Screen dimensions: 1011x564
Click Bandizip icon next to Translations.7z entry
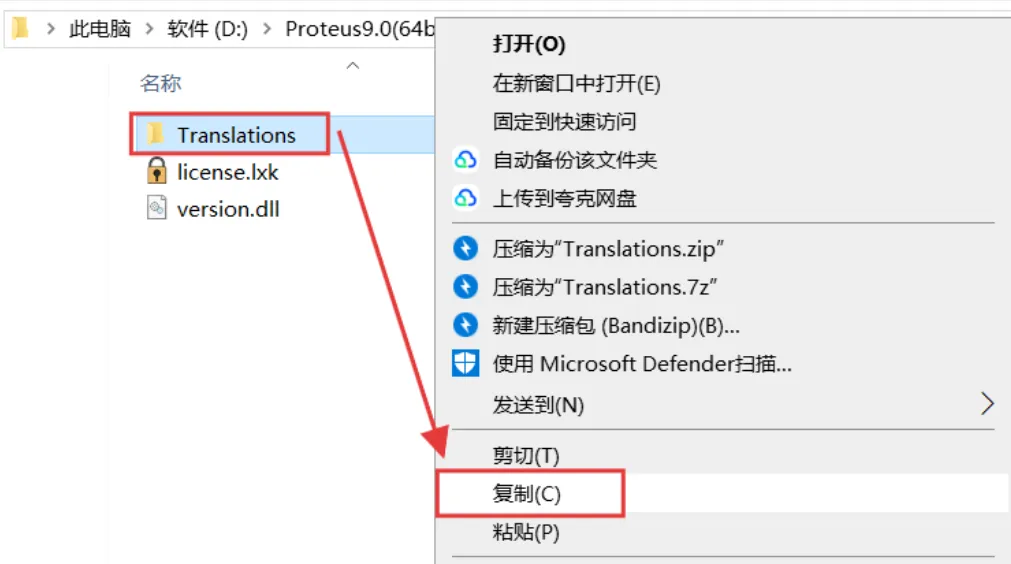coord(466,287)
